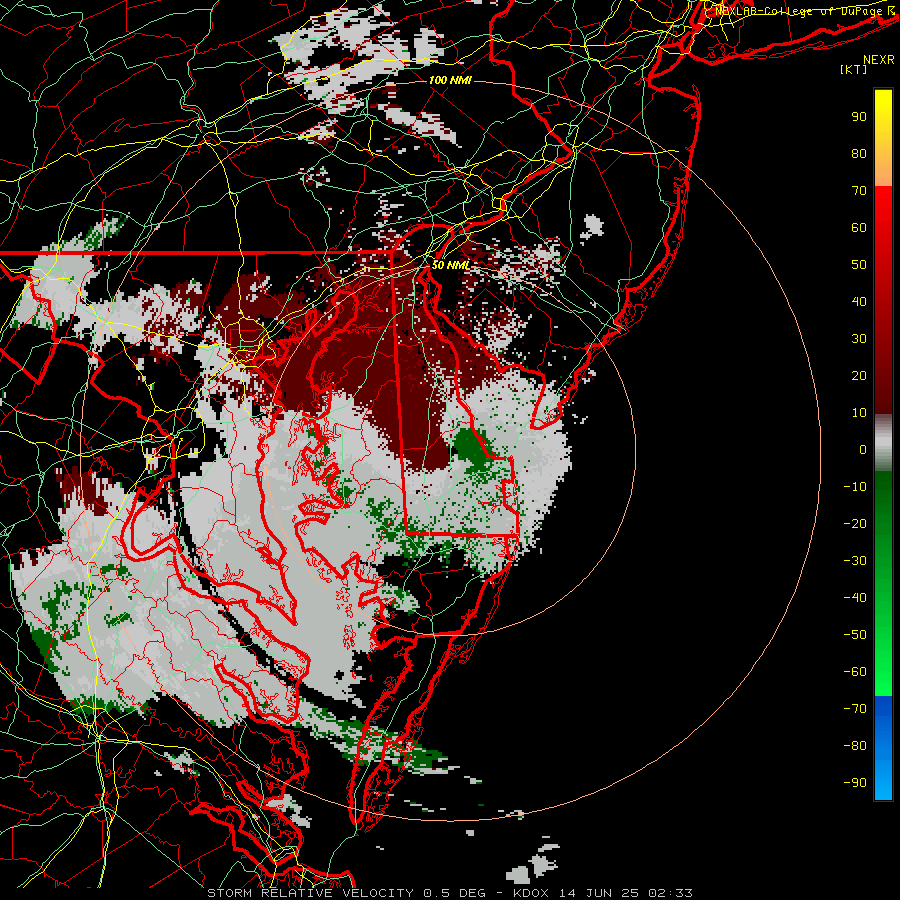The height and width of the screenshot is (900, 900).
Task: Click the "-40" scale label
Action: (855, 598)
